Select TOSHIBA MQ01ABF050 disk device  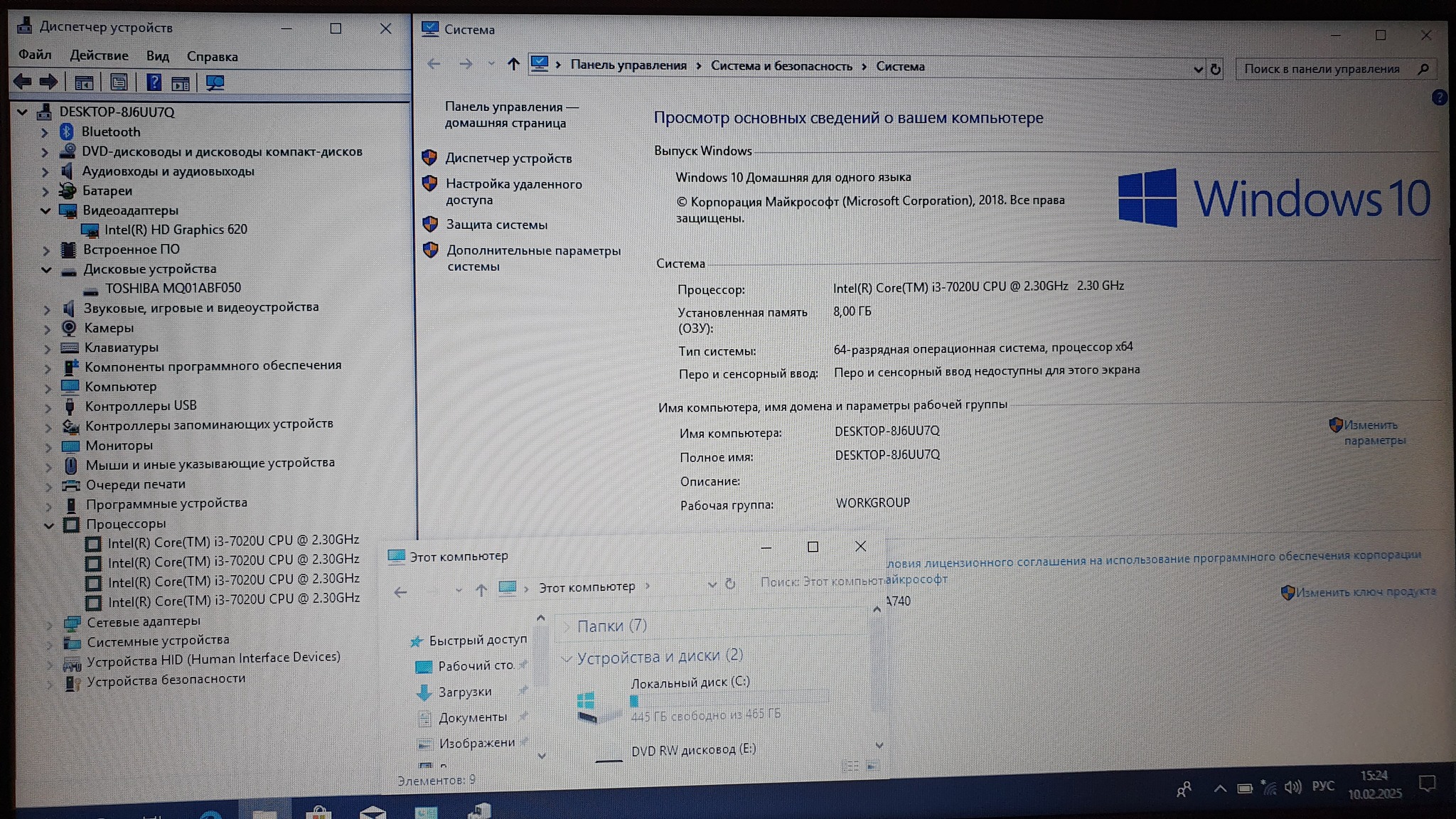(x=173, y=288)
